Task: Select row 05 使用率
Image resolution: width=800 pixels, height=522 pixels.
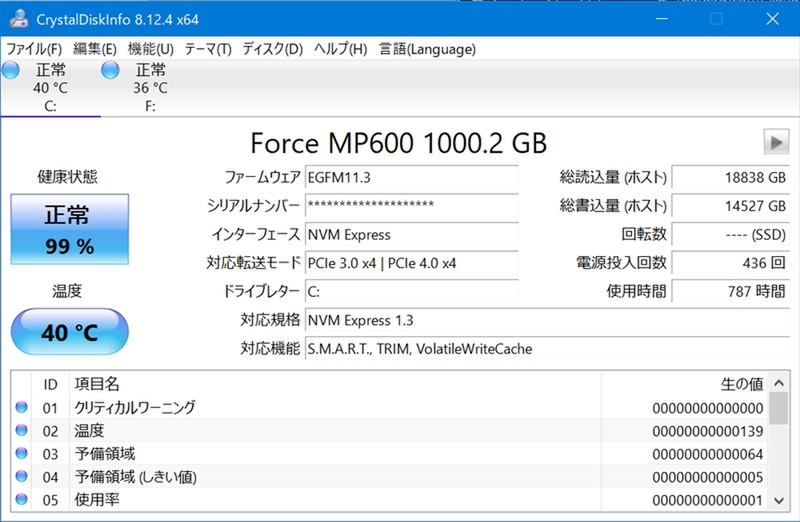Action: coord(390,500)
